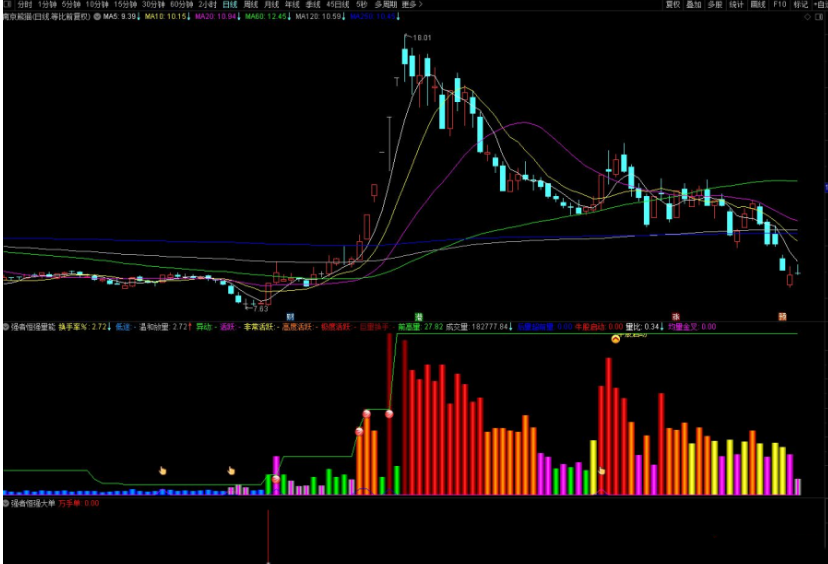Viewport: 828px width, 564px height.
Task: Open the 多周期 multi-period view
Action: [x=385, y=4]
